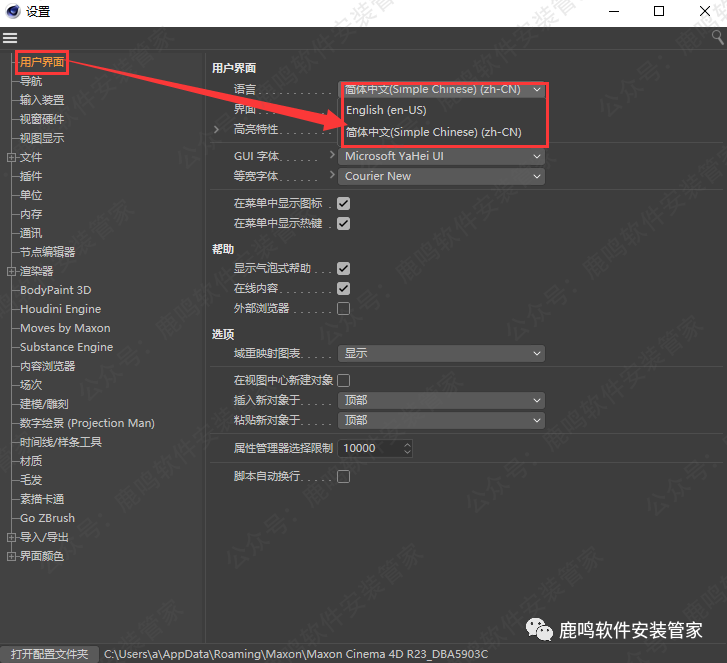
Task: Click the search magnifier icon
Action: pos(717,37)
